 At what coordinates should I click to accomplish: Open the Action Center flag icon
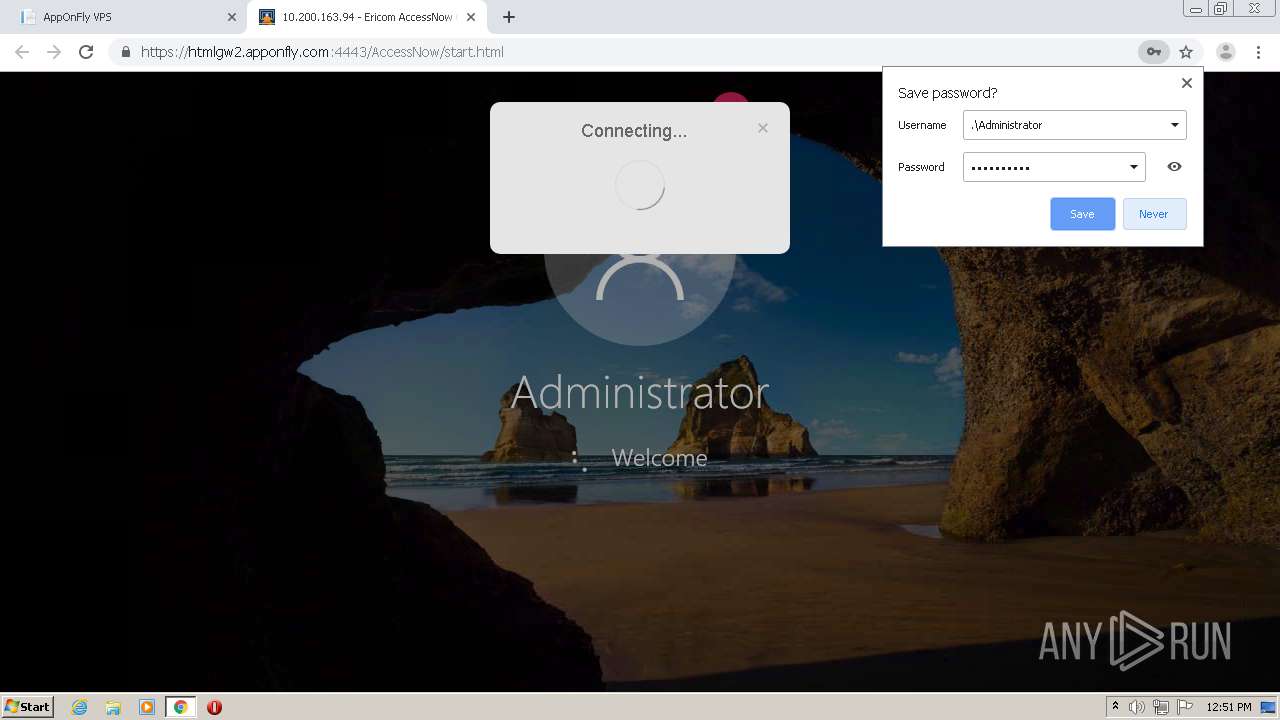point(1185,707)
